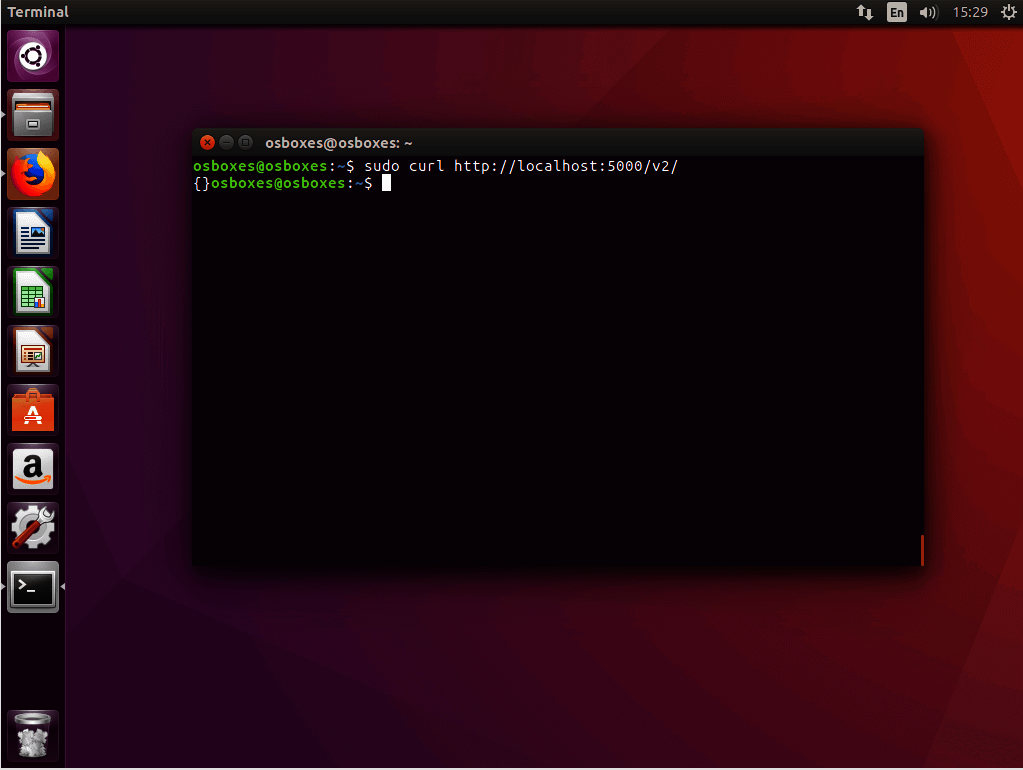Open the session power gear menu
Image resolution: width=1023 pixels, height=770 pixels.
coord(1008,13)
